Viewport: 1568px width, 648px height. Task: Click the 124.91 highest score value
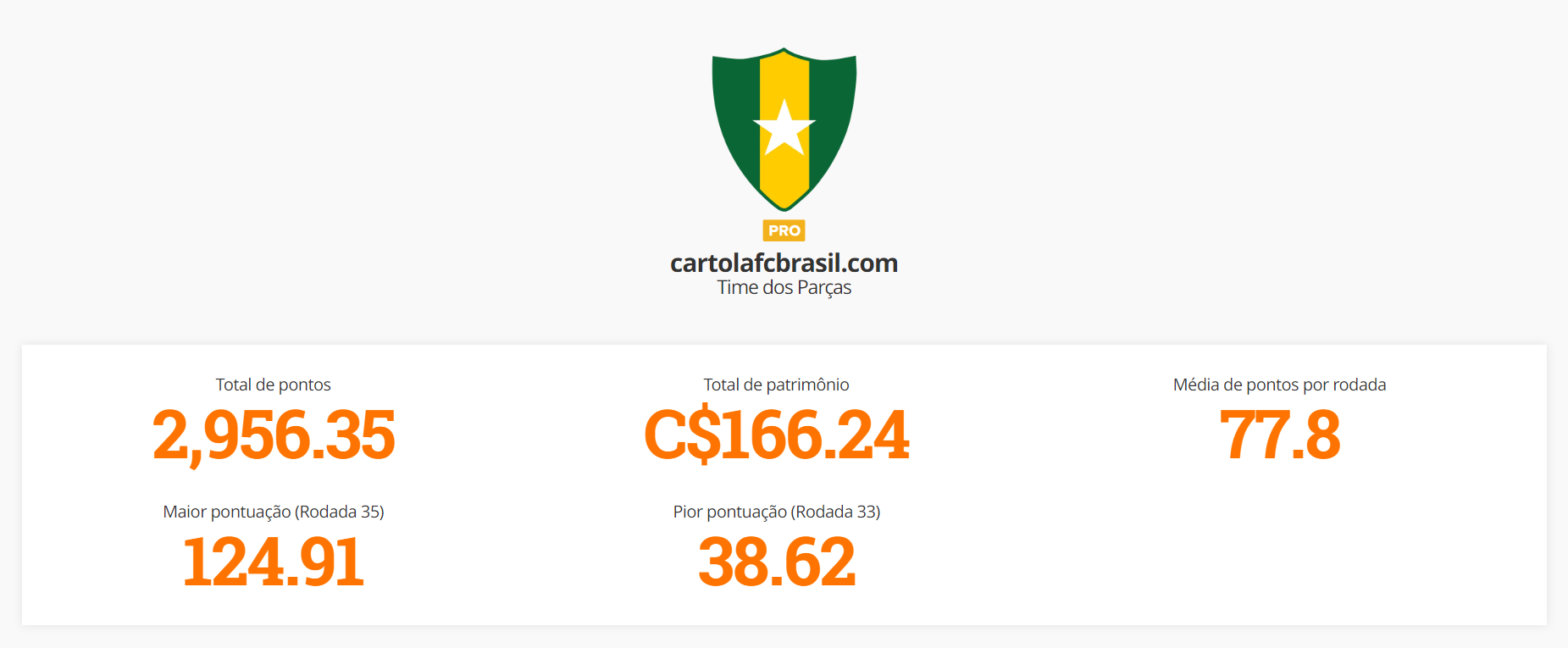tap(274, 562)
